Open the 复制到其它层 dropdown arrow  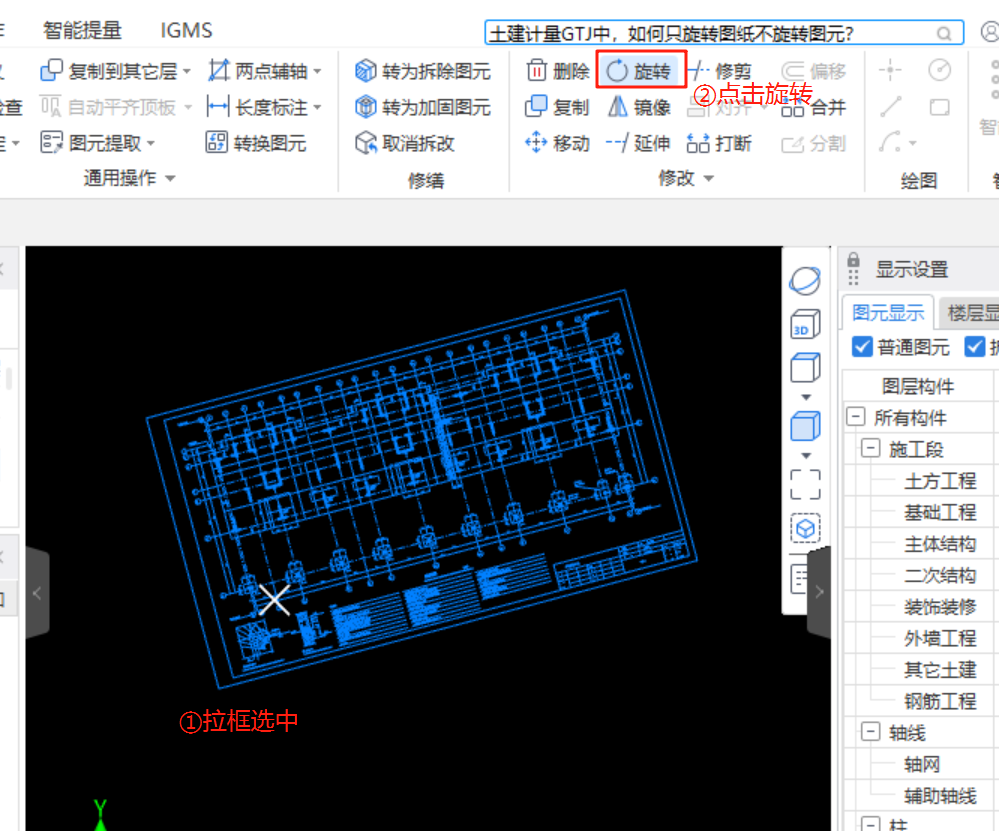tap(187, 71)
